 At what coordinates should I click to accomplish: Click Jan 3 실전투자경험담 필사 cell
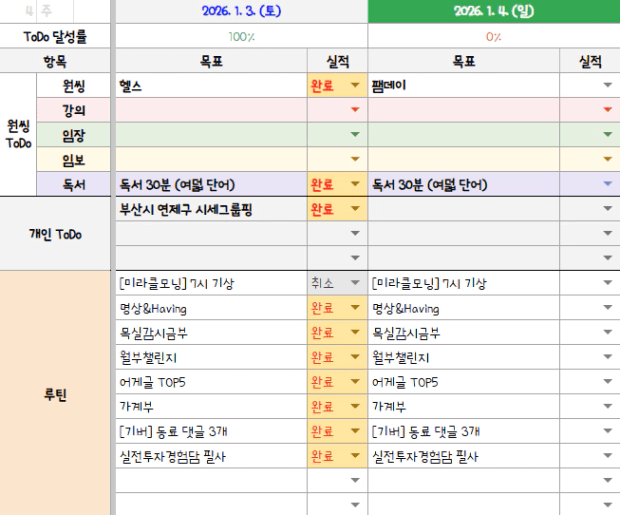click(211, 456)
